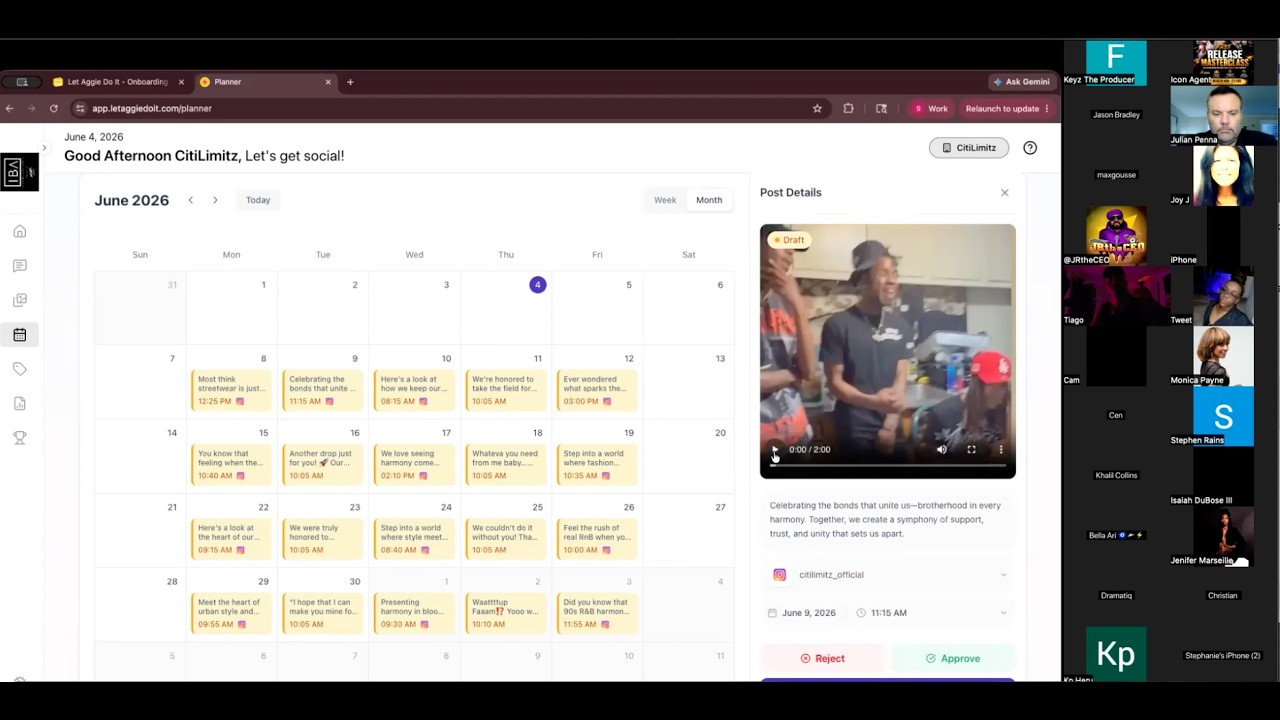Open June 29 post Meet the heart

pyautogui.click(x=231, y=613)
